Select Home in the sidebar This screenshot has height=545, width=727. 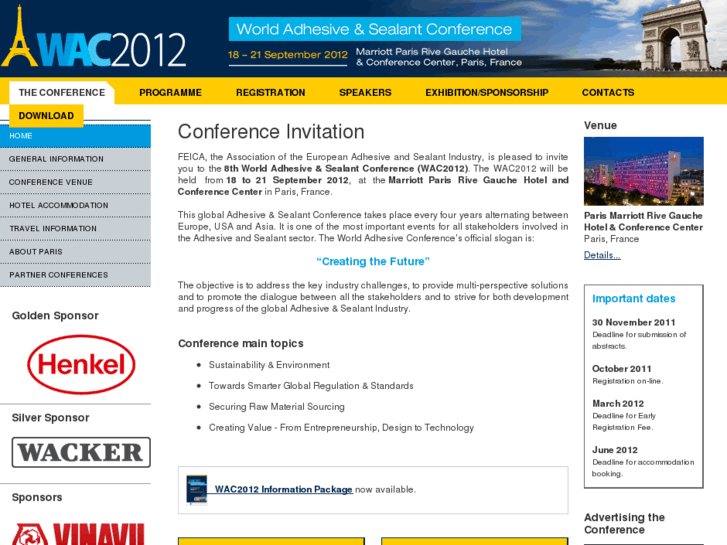click(75, 136)
